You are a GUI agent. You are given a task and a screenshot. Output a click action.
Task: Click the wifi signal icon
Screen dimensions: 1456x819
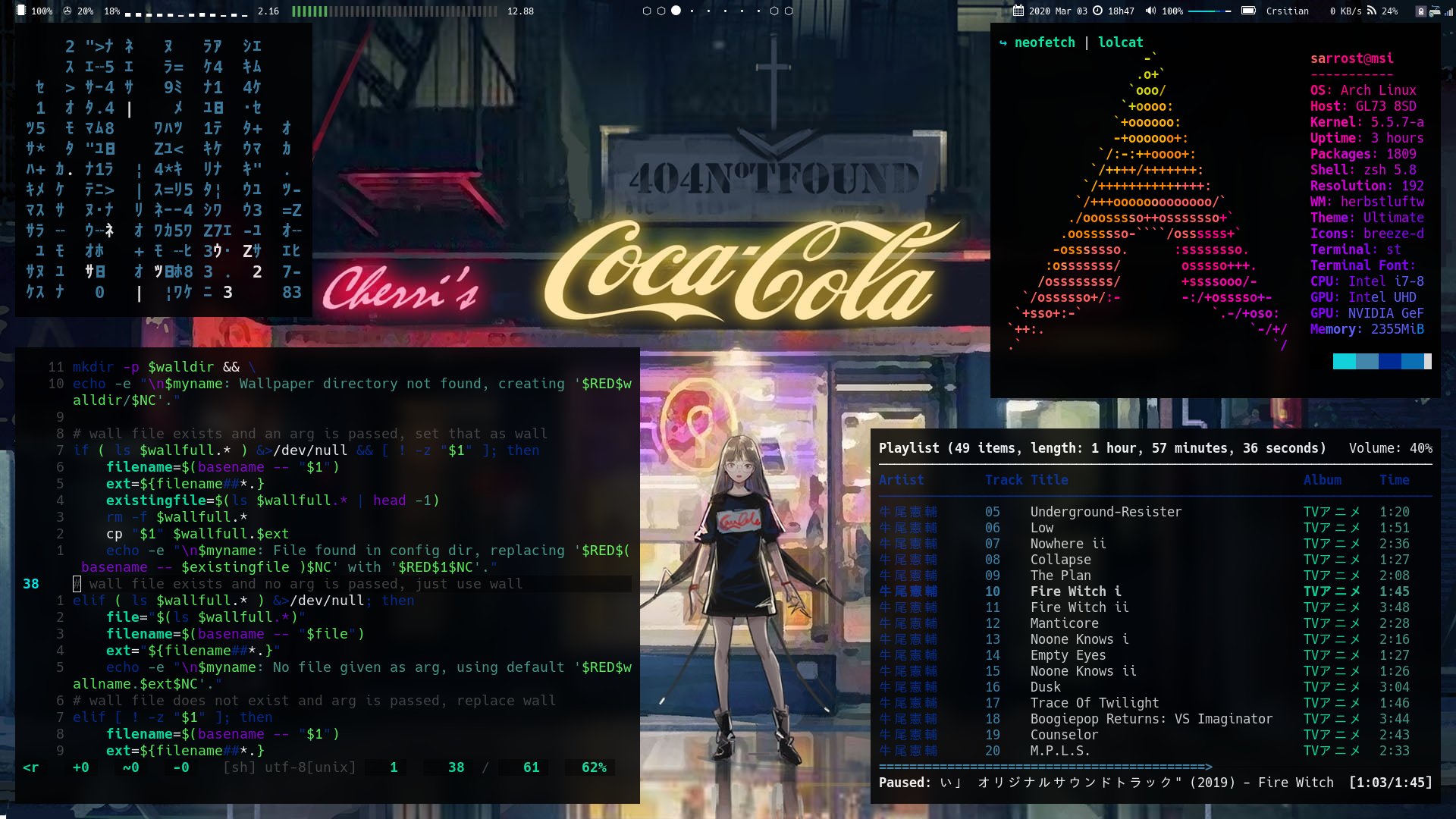[x=1371, y=11]
